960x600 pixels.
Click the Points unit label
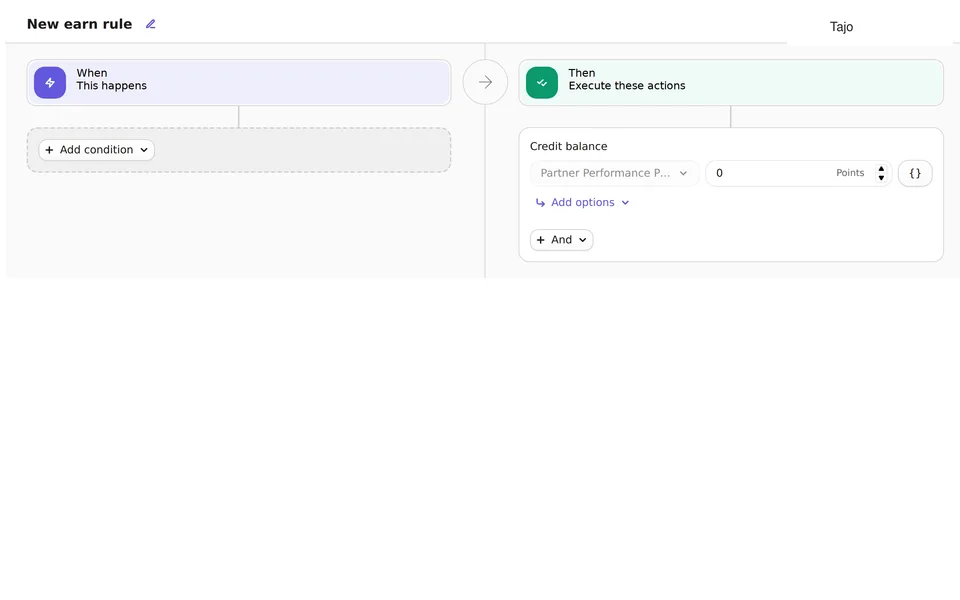pyautogui.click(x=850, y=173)
